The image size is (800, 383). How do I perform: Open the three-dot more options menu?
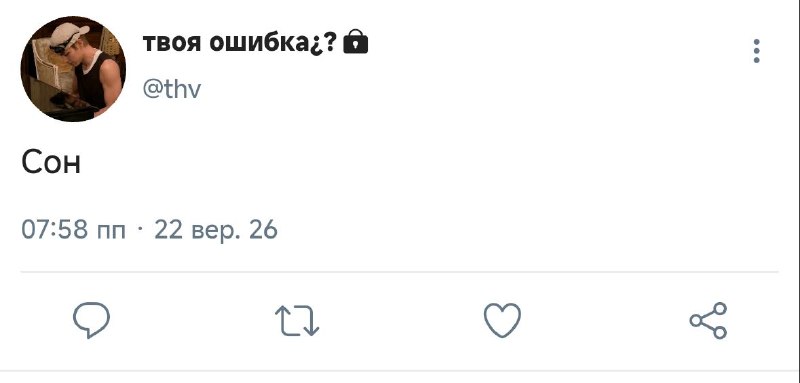pos(756,51)
